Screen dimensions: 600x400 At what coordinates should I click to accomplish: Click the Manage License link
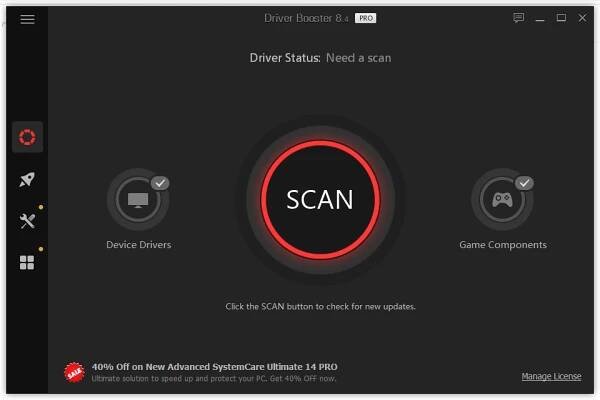point(551,376)
